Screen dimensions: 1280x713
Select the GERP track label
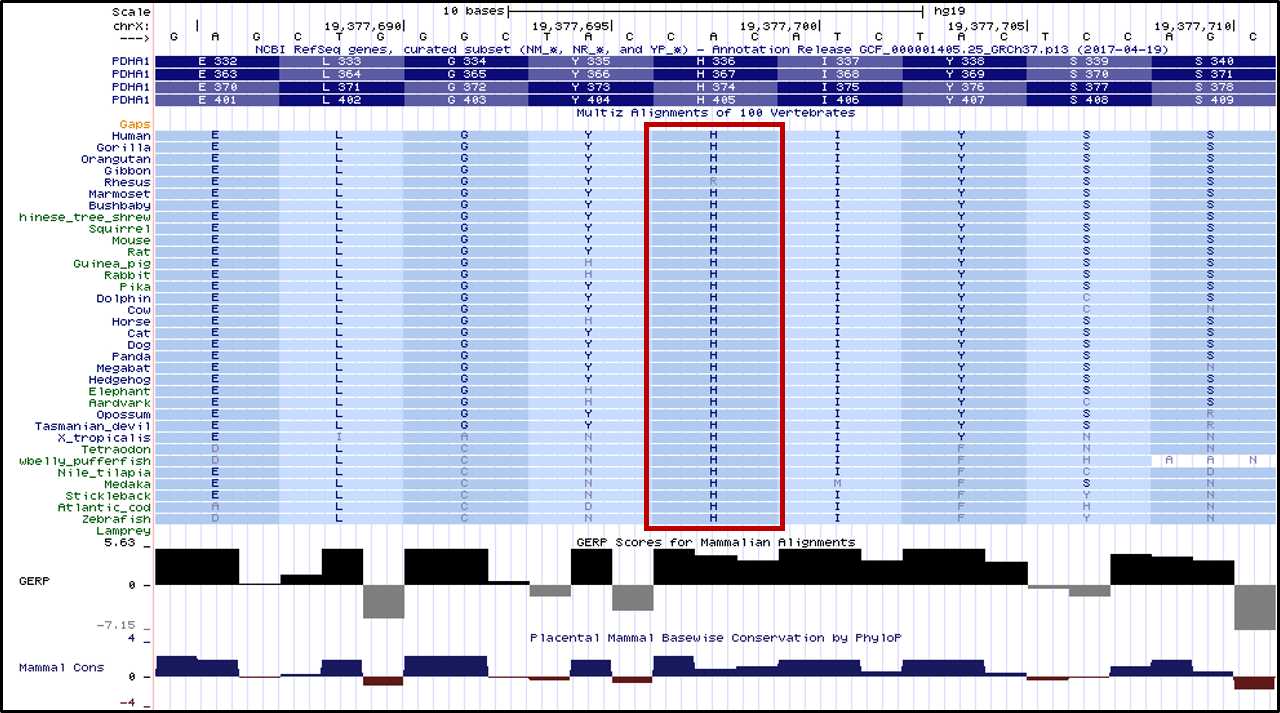tap(36, 580)
